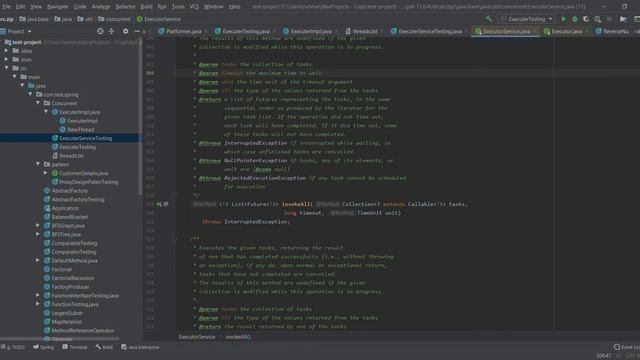Open the VCS menu
Viewport: 640px width, 360px height.
point(194,7)
